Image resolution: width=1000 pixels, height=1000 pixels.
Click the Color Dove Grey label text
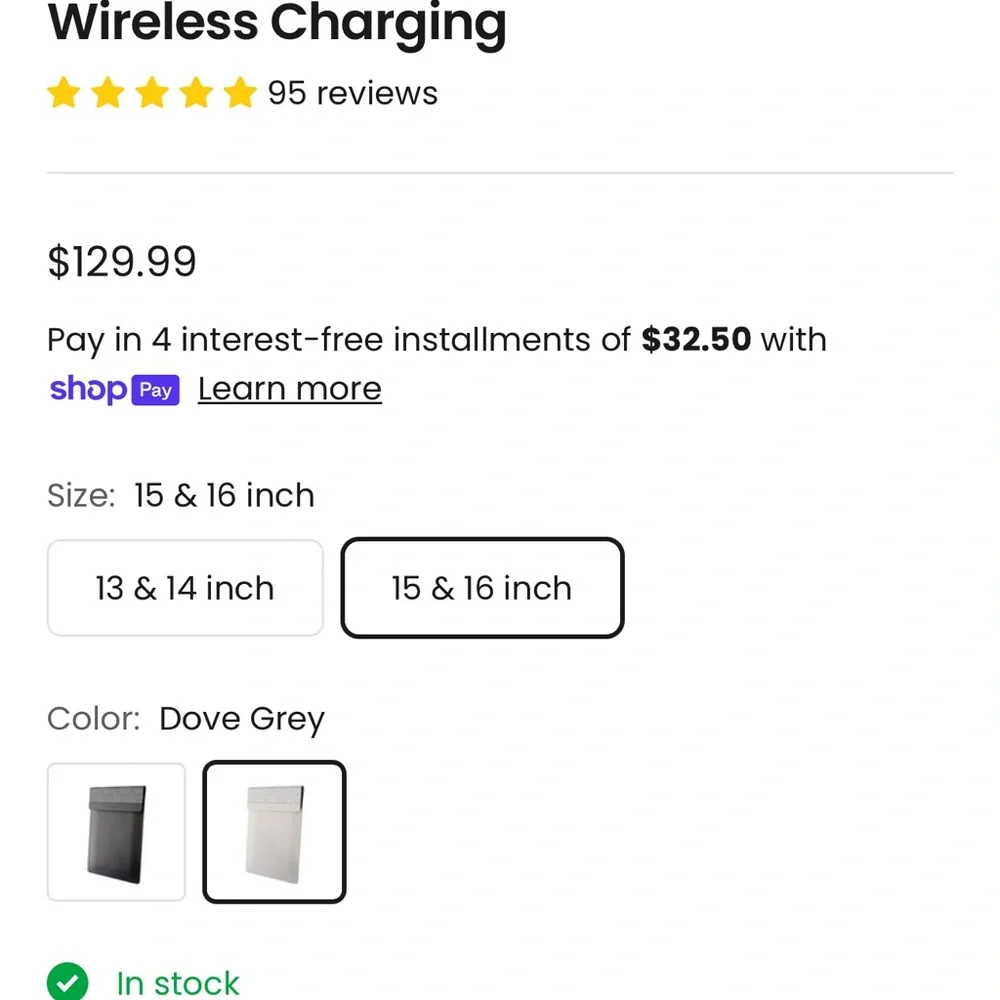pos(186,719)
